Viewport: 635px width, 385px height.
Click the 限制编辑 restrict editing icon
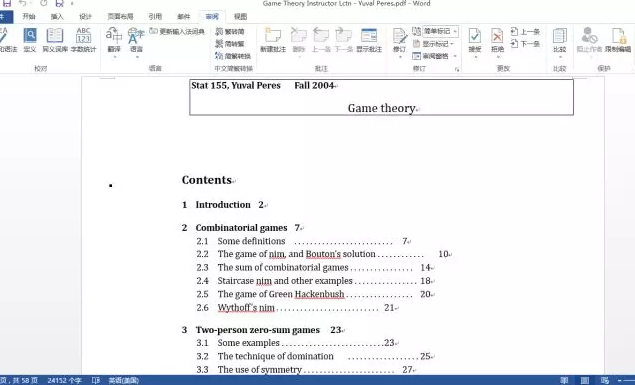click(x=618, y=40)
